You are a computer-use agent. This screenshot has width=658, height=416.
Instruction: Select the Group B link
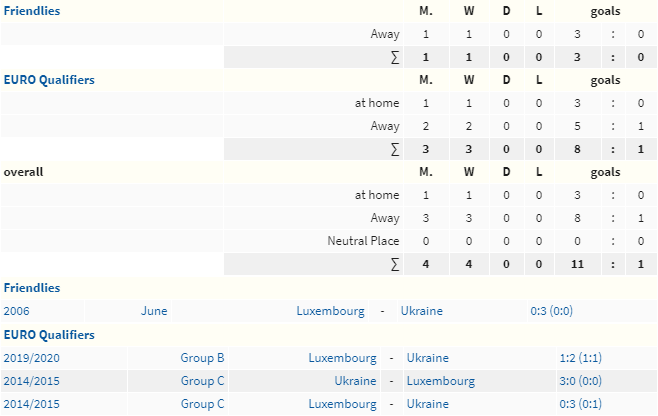click(202, 358)
